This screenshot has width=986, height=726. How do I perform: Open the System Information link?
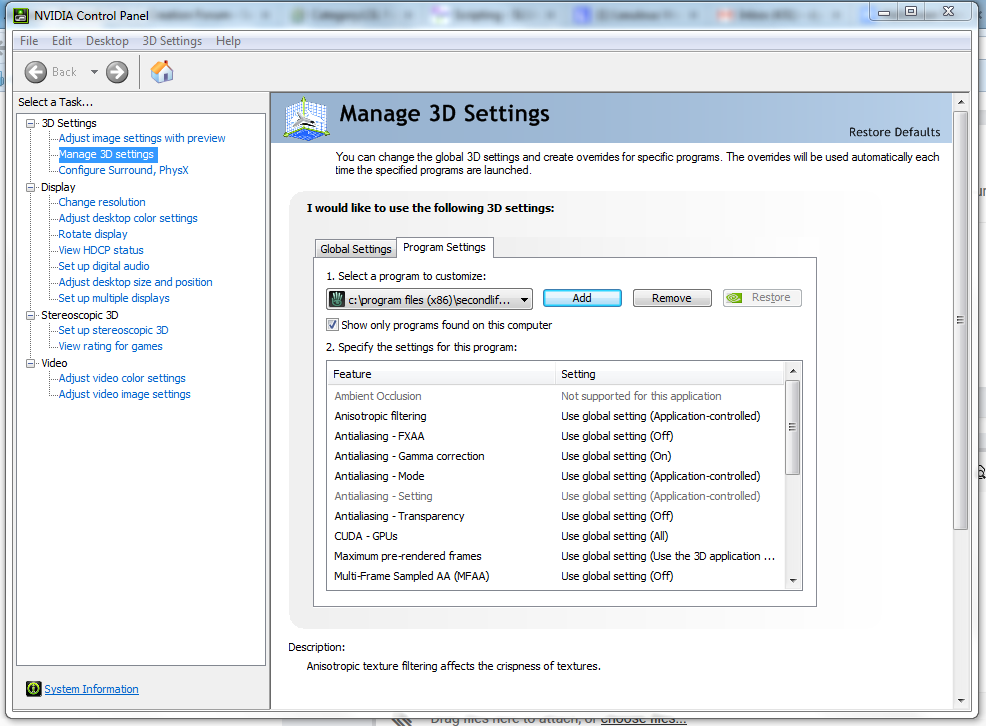91,689
